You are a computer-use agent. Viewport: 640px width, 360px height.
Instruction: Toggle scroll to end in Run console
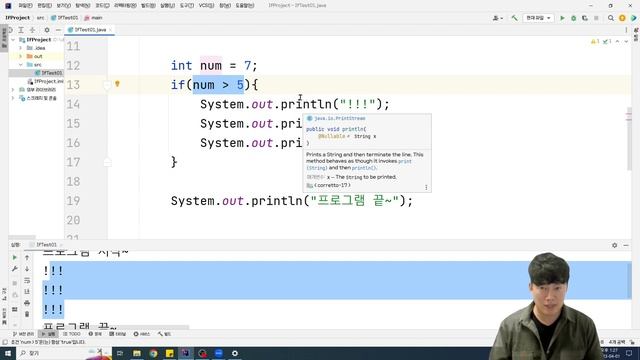pyautogui.click(x=27, y=291)
